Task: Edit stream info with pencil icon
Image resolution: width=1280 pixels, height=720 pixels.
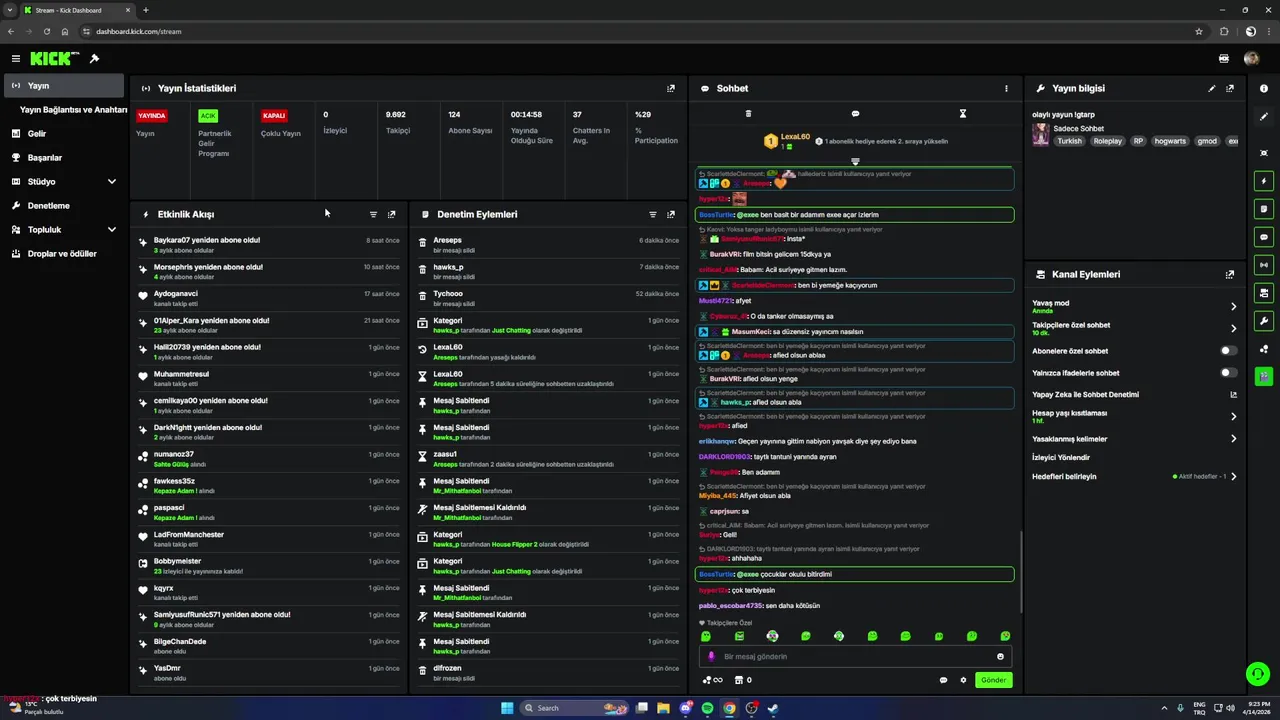Action: 1212,88
